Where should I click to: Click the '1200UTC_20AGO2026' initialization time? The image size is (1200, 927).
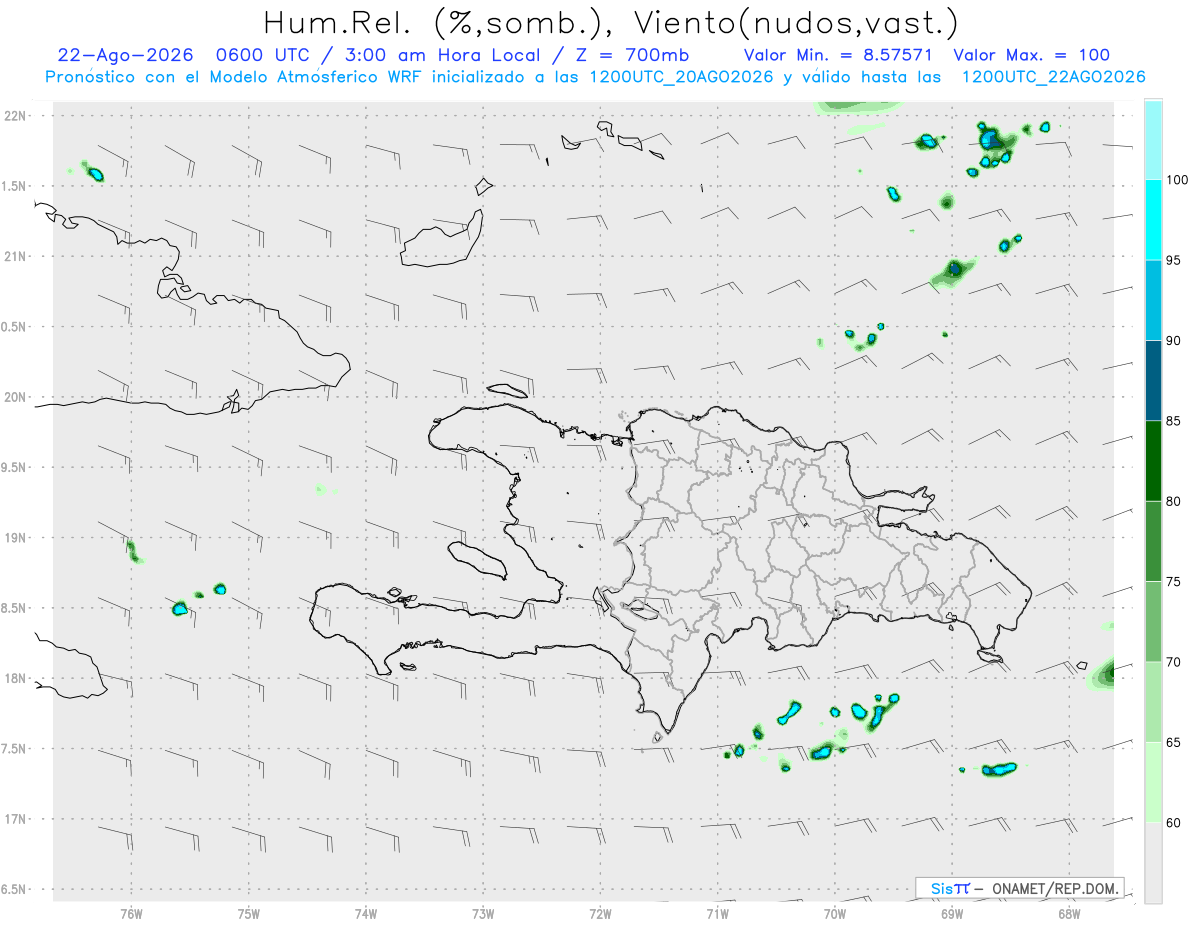[x=682, y=77]
